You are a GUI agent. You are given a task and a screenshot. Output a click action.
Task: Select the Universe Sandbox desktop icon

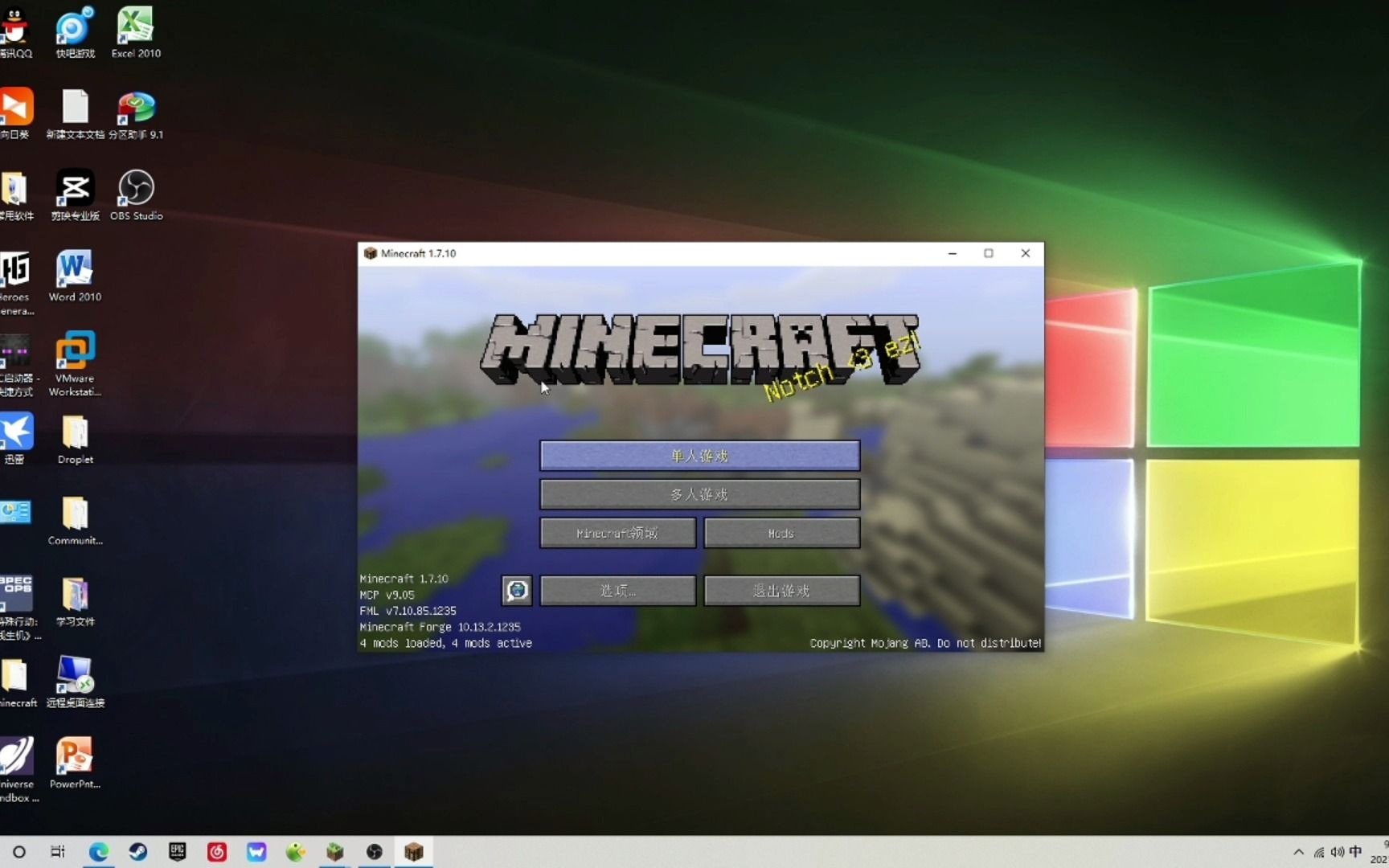coord(17,770)
